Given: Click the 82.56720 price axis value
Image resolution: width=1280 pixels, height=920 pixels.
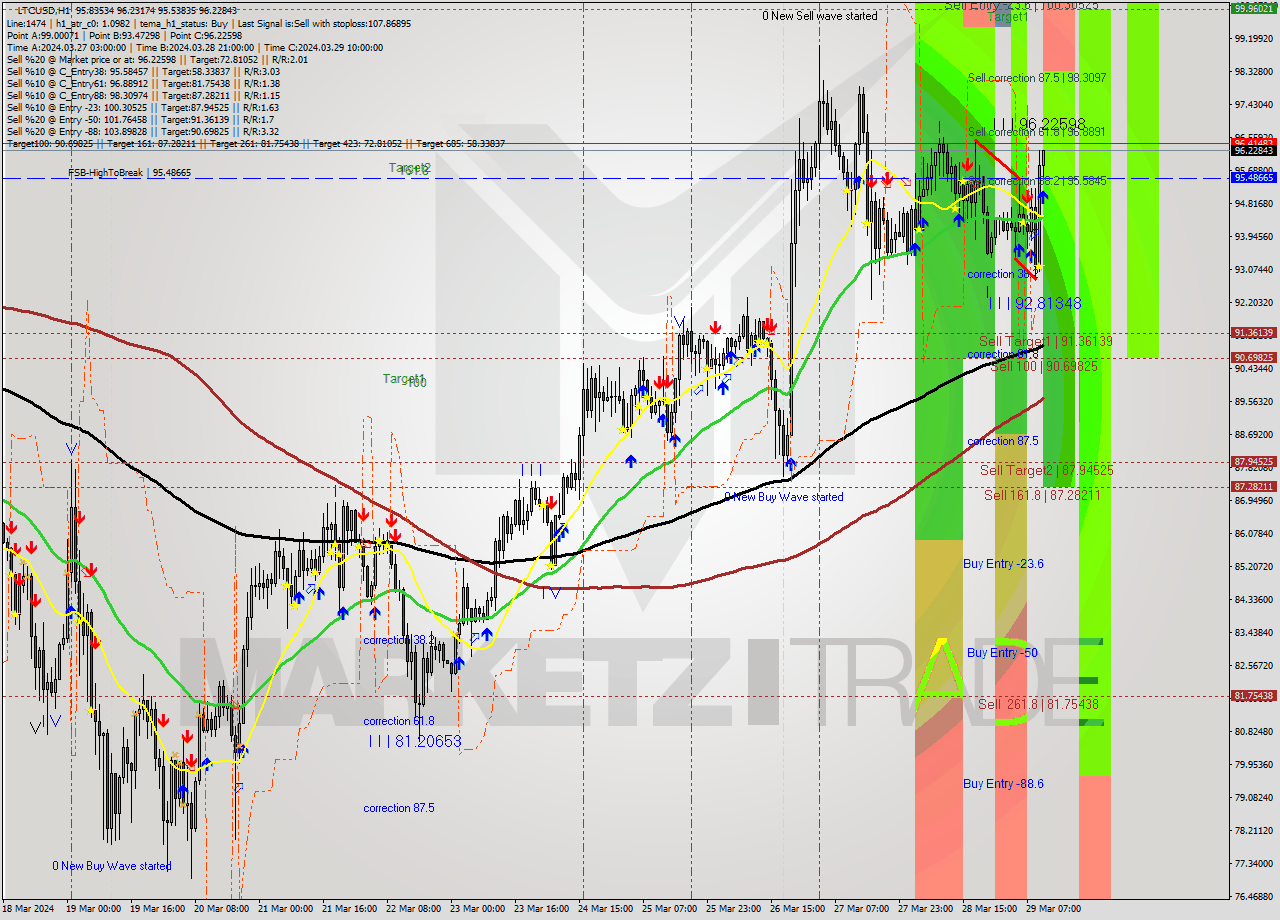Looking at the screenshot, I should 1253,665.
